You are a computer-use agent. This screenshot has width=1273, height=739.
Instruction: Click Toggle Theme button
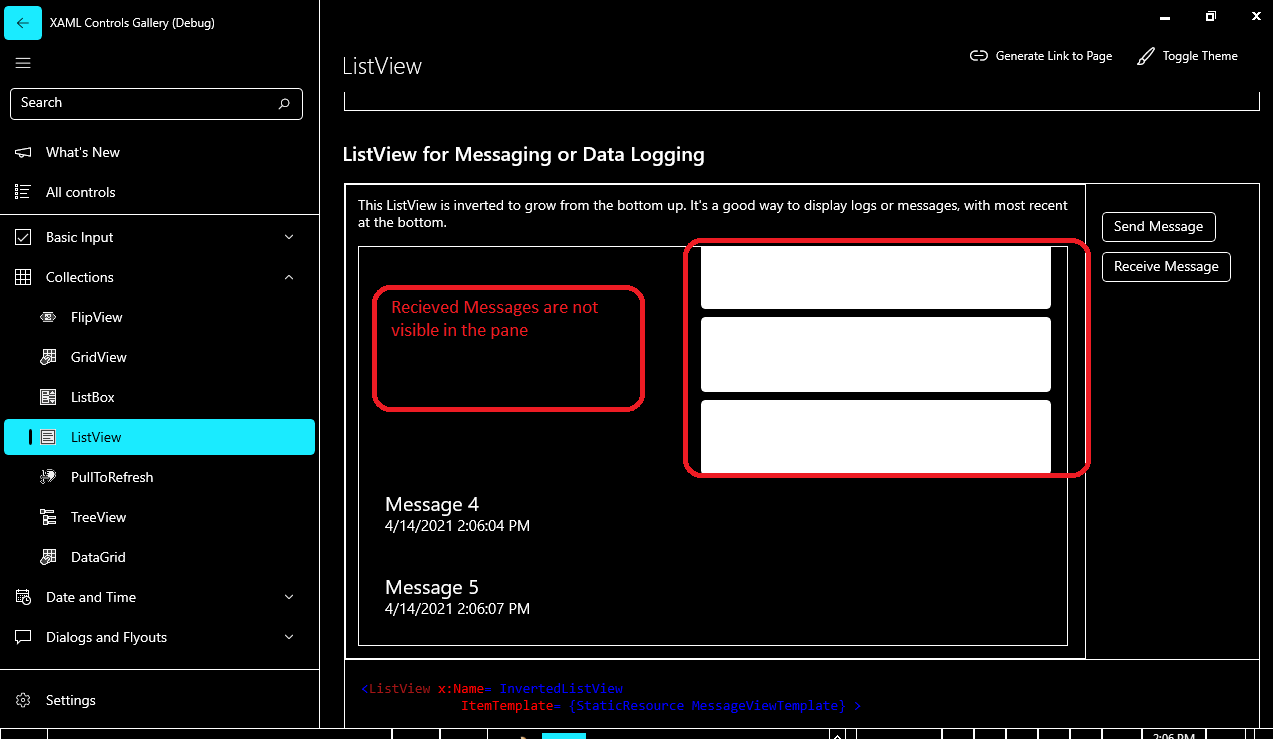(1188, 56)
